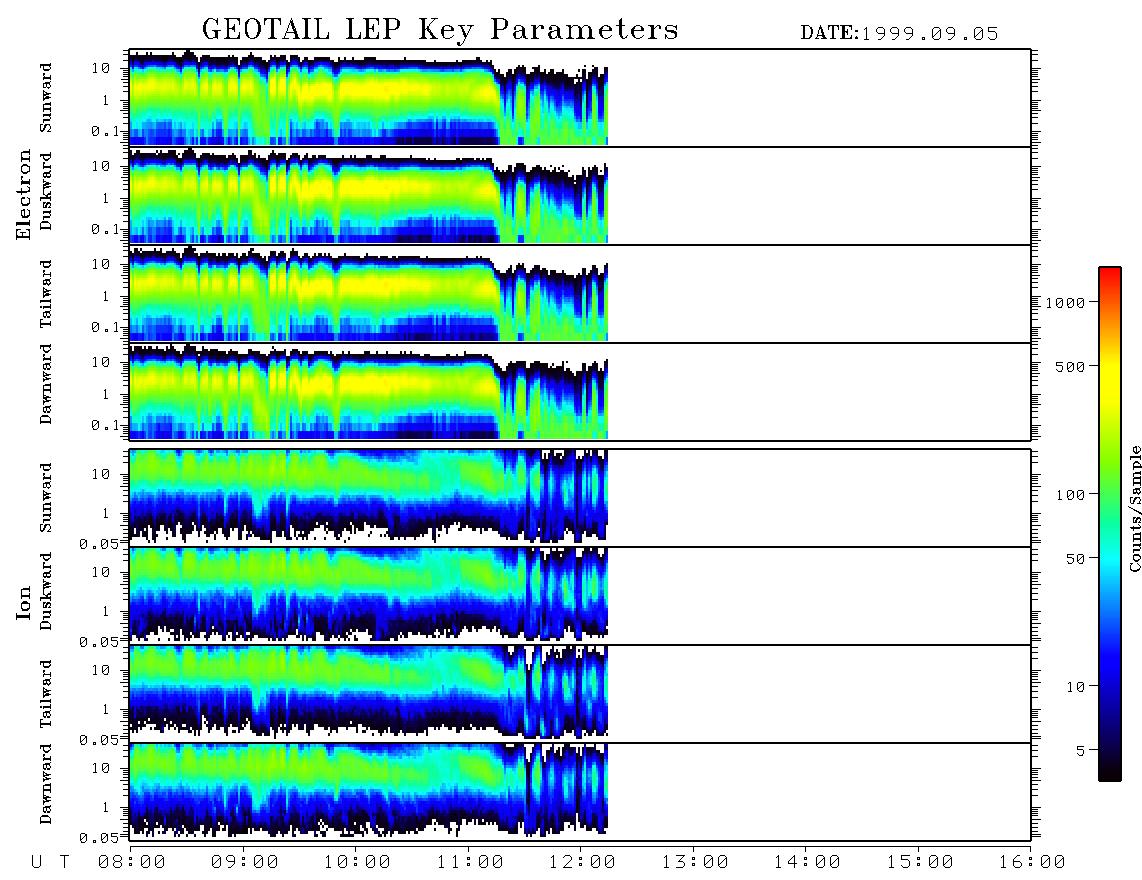
Task: Click the 0.1 tick of Electron Sunward panel
Action: click(x=106, y=132)
